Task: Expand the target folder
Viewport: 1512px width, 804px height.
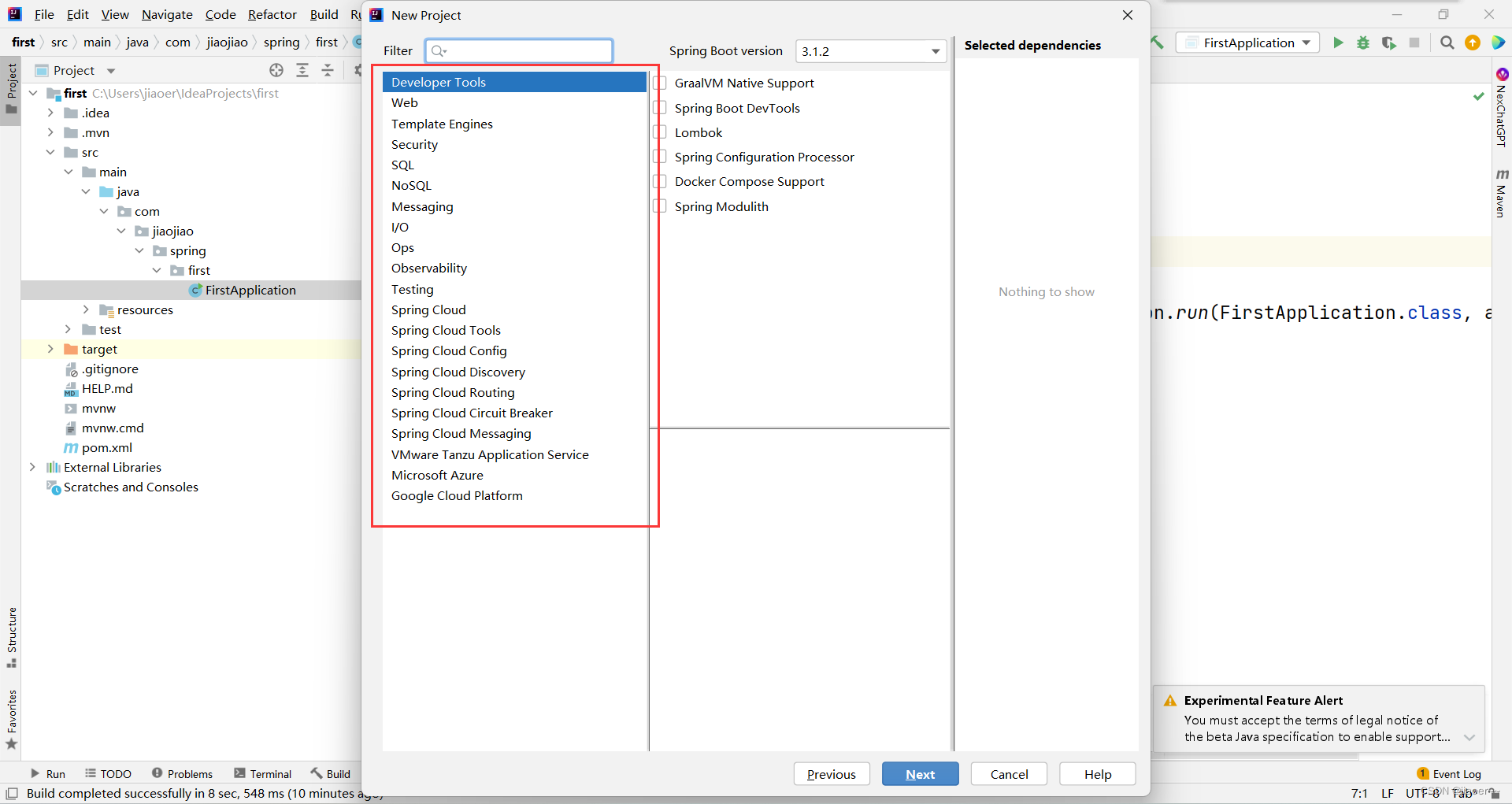Action: tap(50, 349)
